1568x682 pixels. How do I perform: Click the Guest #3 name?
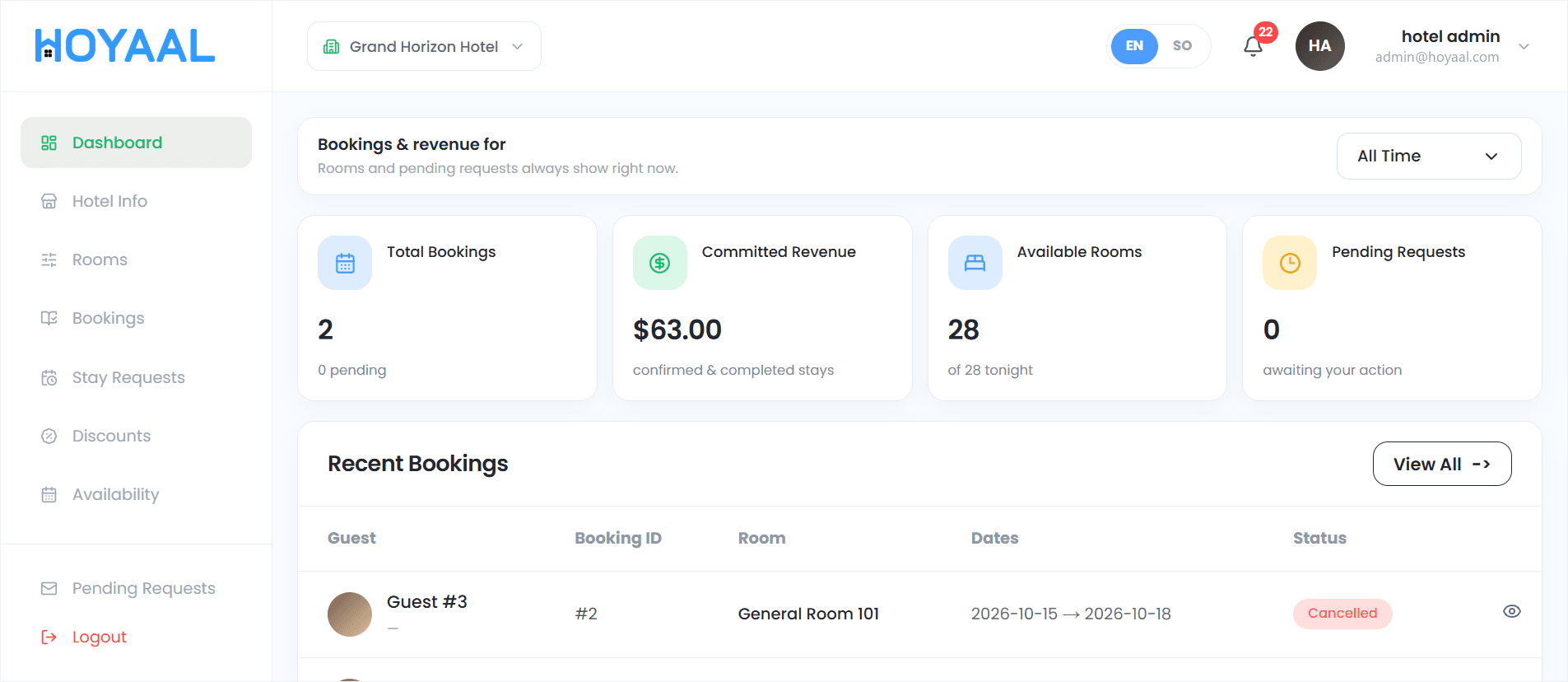(x=427, y=602)
